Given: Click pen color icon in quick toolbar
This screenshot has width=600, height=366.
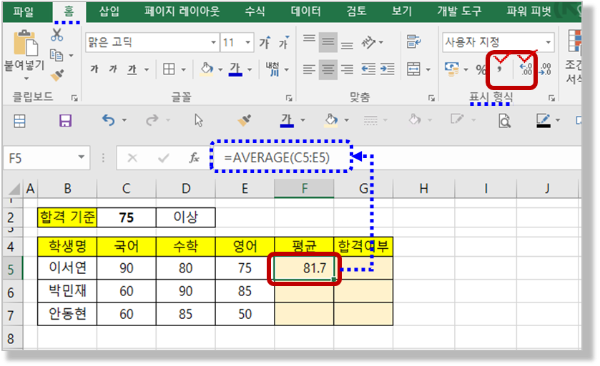Looking at the screenshot, I should click(543, 121).
